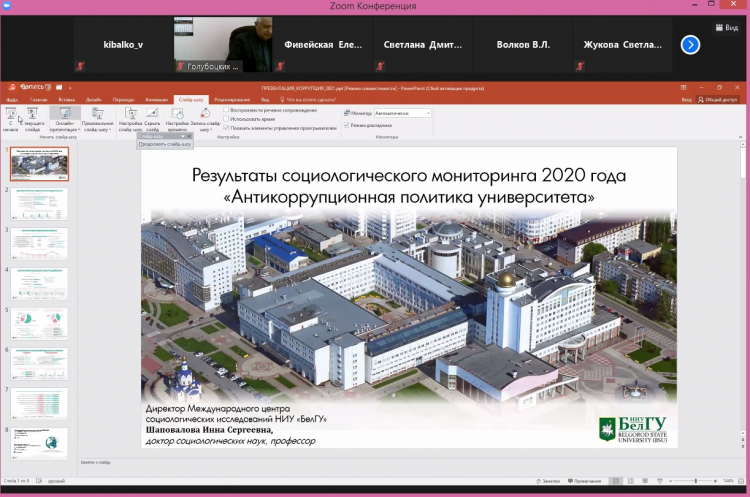
Task: Start slideshow from beginning icon
Action: click(12, 119)
